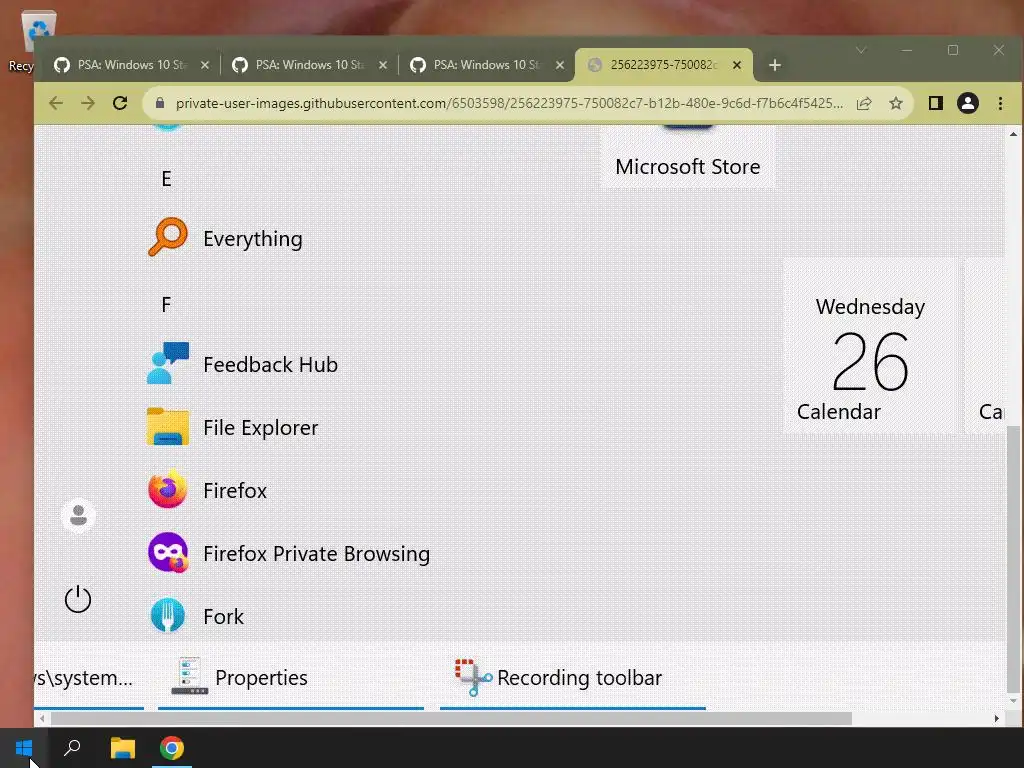
Task: Click the scroll right arrow
Action: 997,718
